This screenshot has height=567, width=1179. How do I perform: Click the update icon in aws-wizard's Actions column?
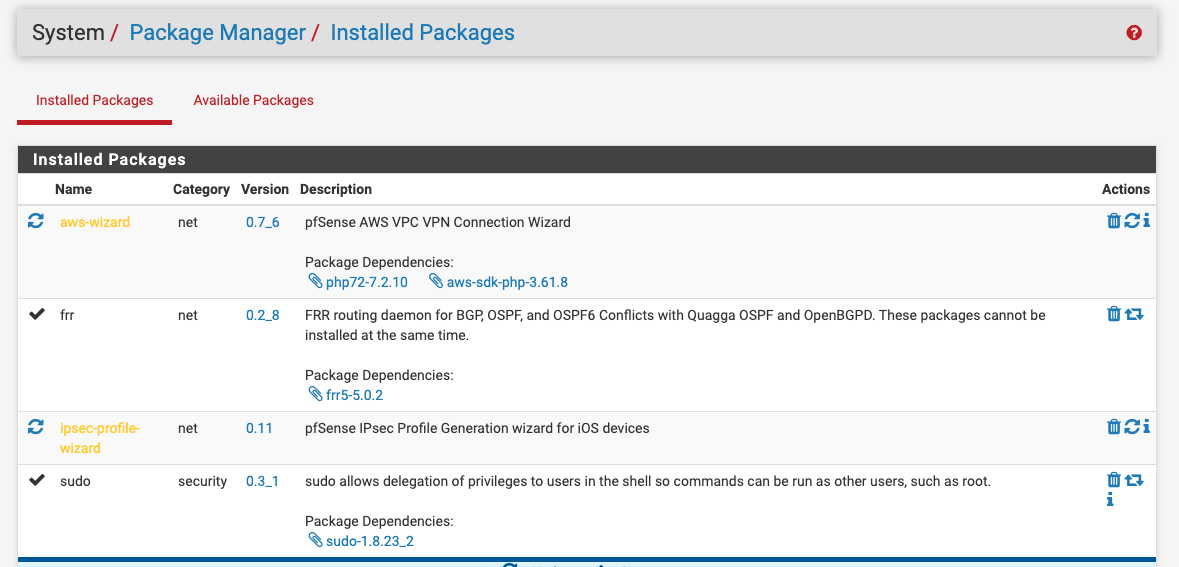click(1131, 221)
